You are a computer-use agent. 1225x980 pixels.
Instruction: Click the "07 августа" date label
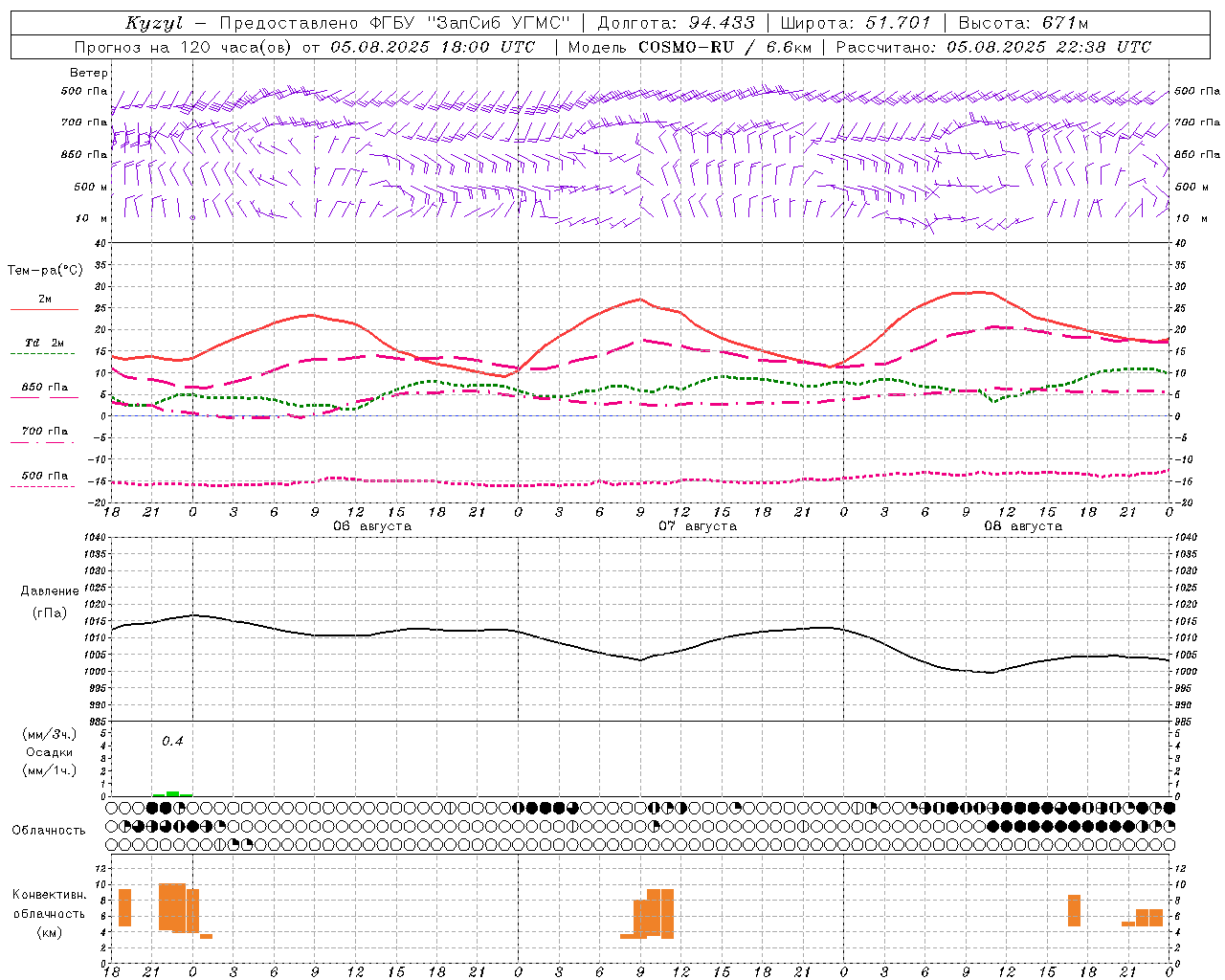[698, 526]
